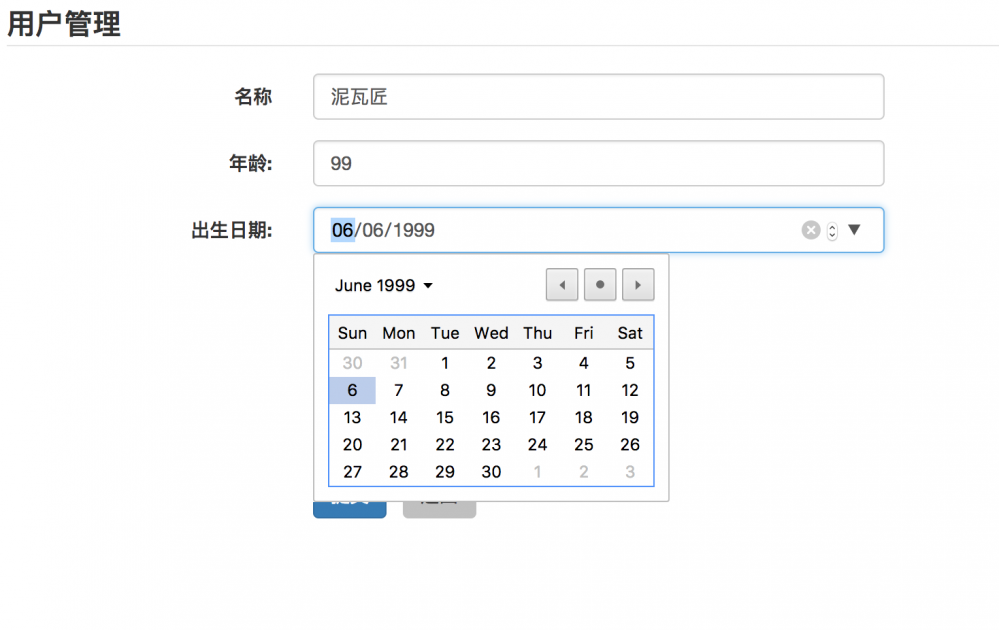
Task: Open the June 1999 month-year dropdown
Action: tap(382, 285)
